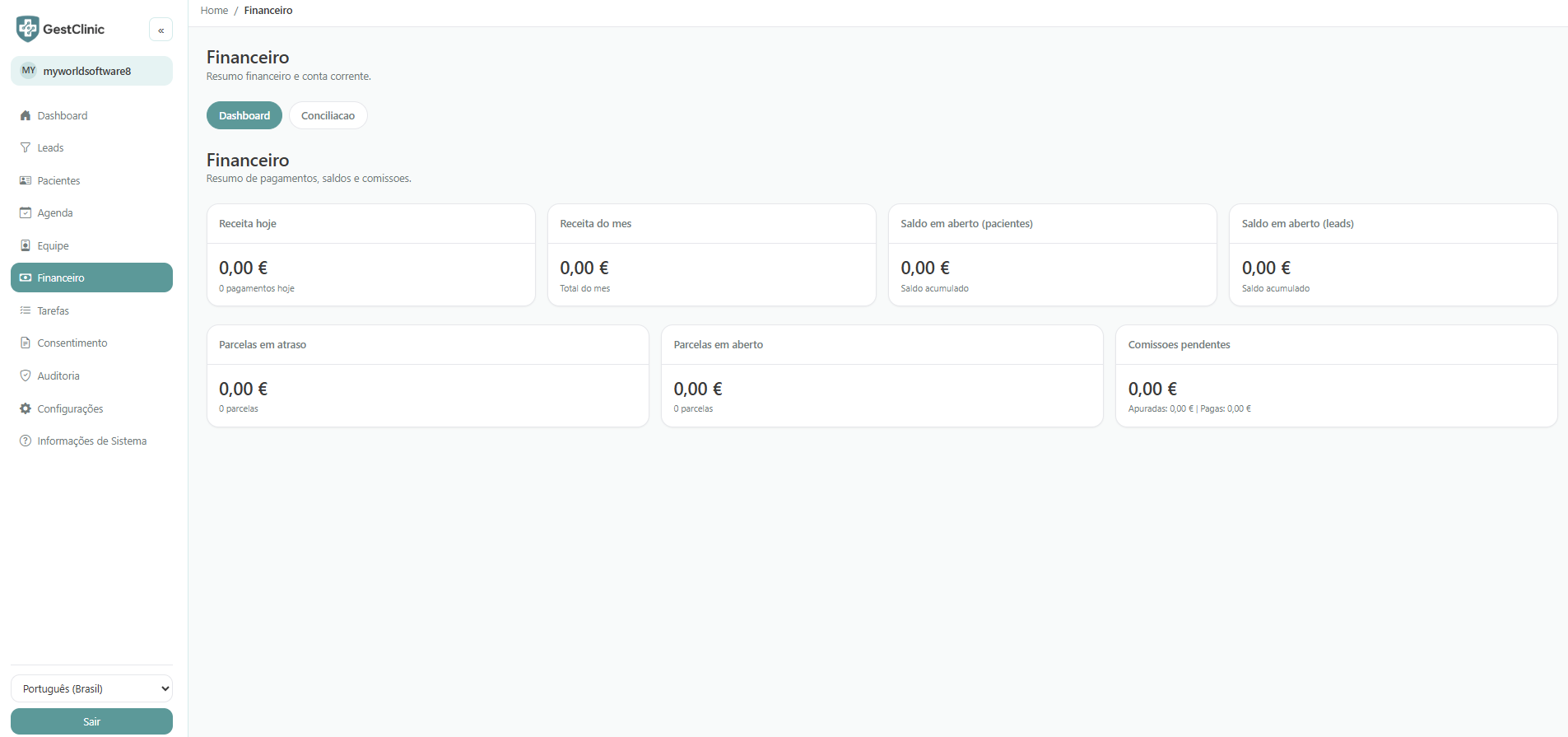Click the Agenda calendar icon

tap(26, 213)
